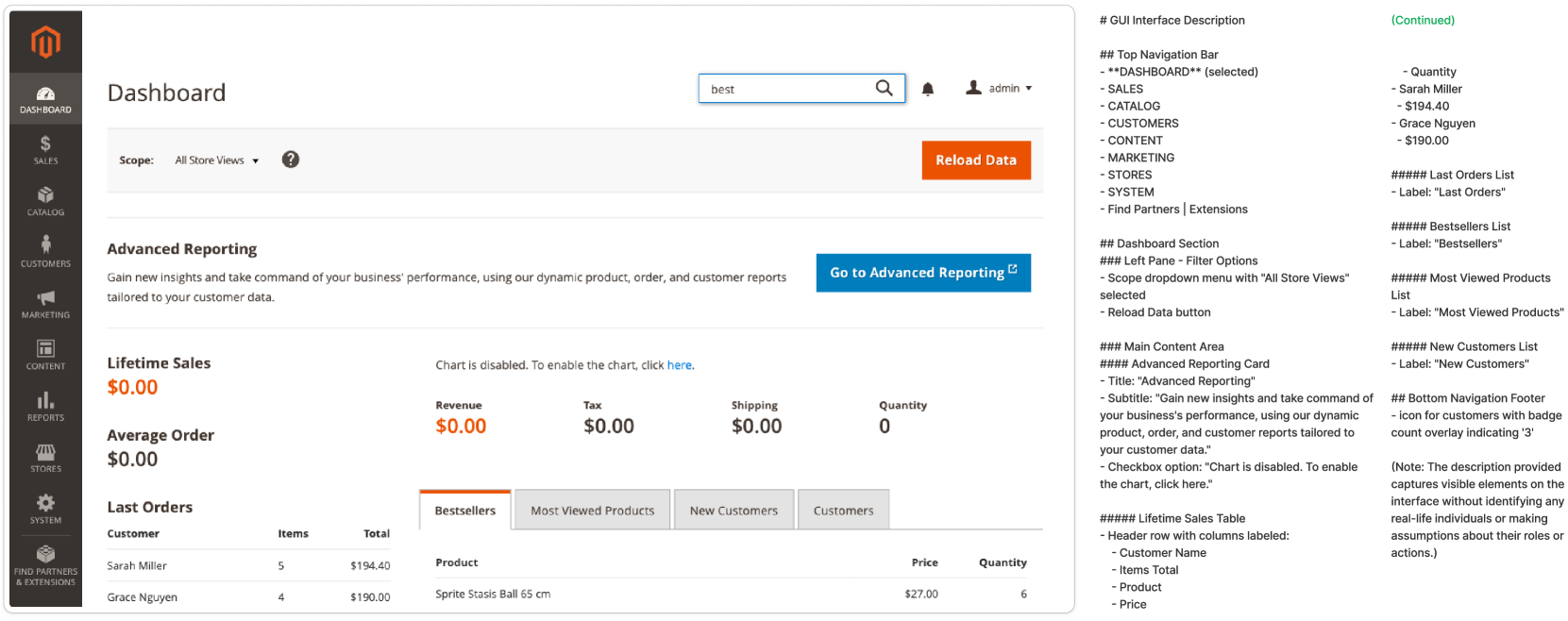Click the Reload Data button
The height and width of the screenshot is (621, 1568).
click(x=975, y=160)
